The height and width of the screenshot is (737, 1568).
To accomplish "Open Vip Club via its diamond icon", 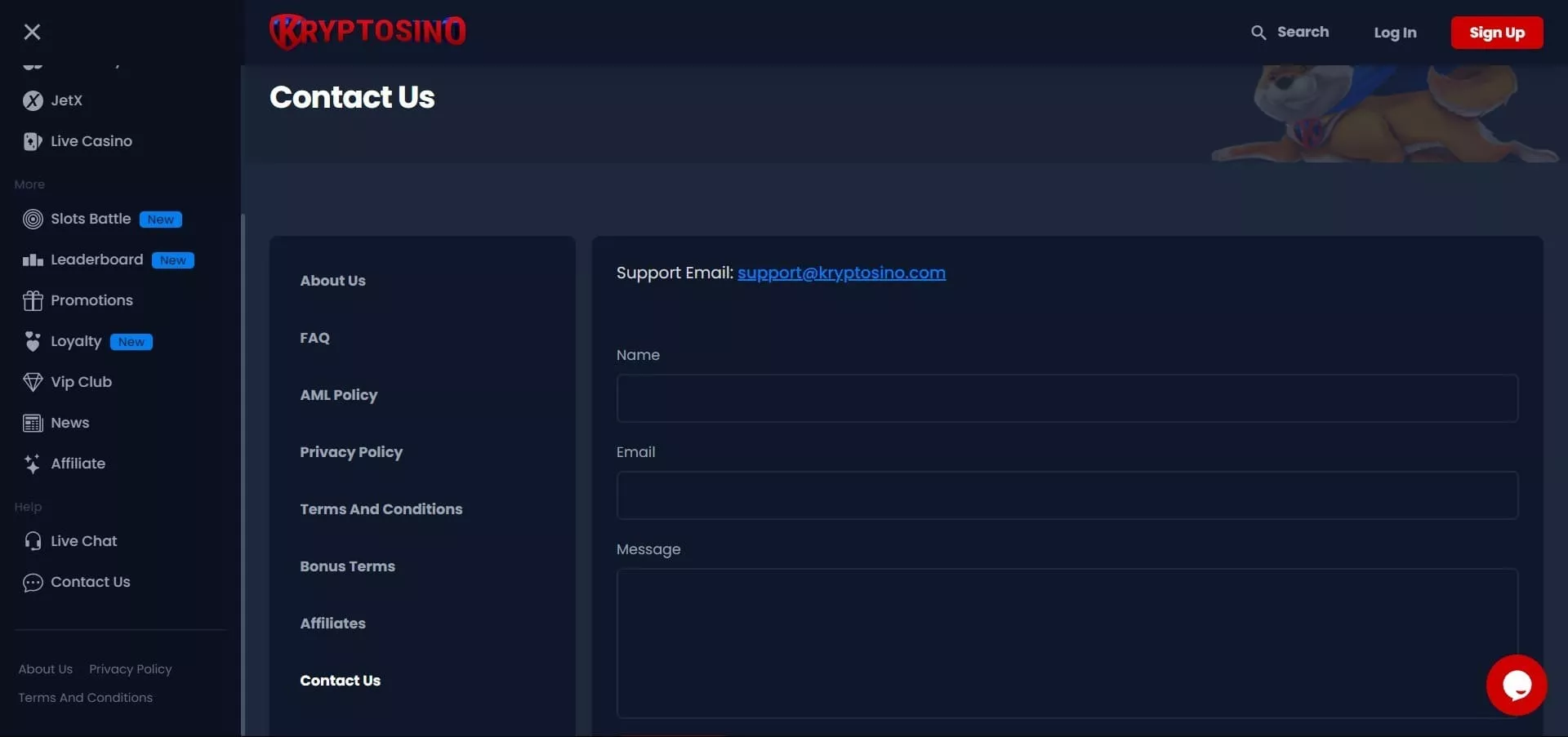I will click(33, 382).
